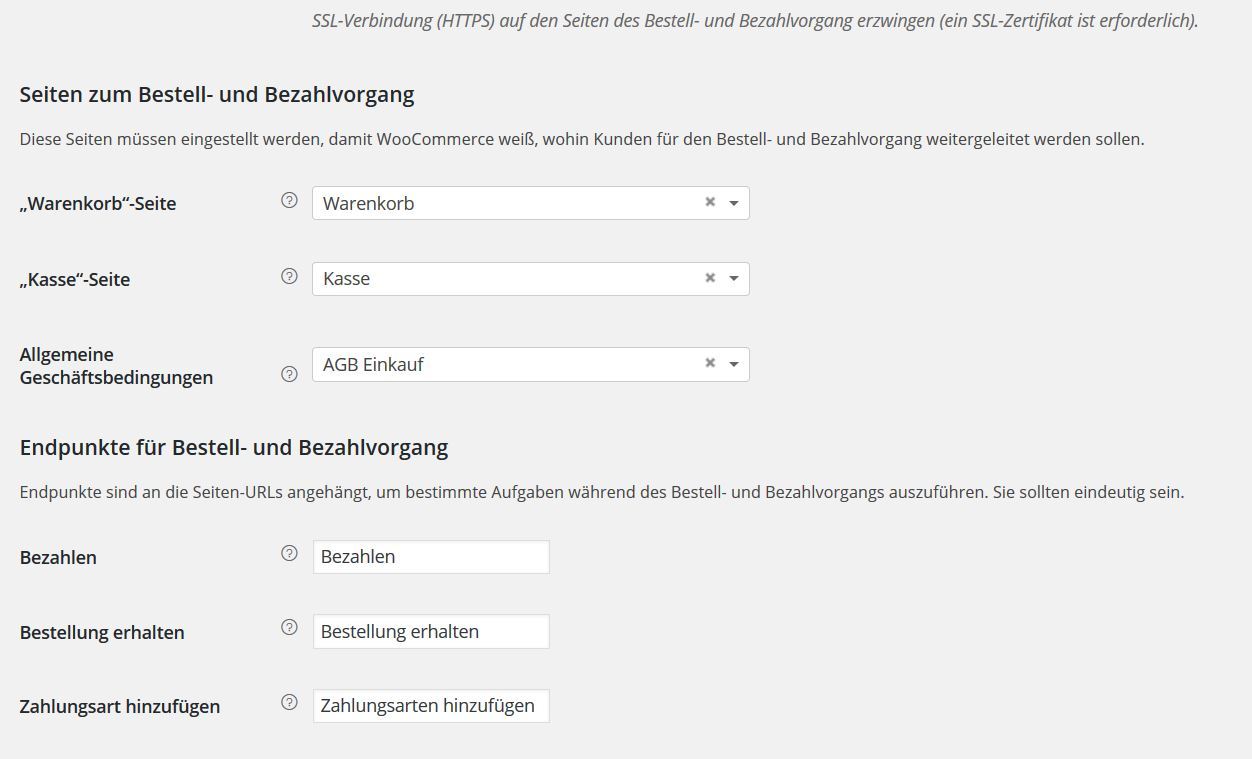Open the Kasse page select box

pos(531,279)
